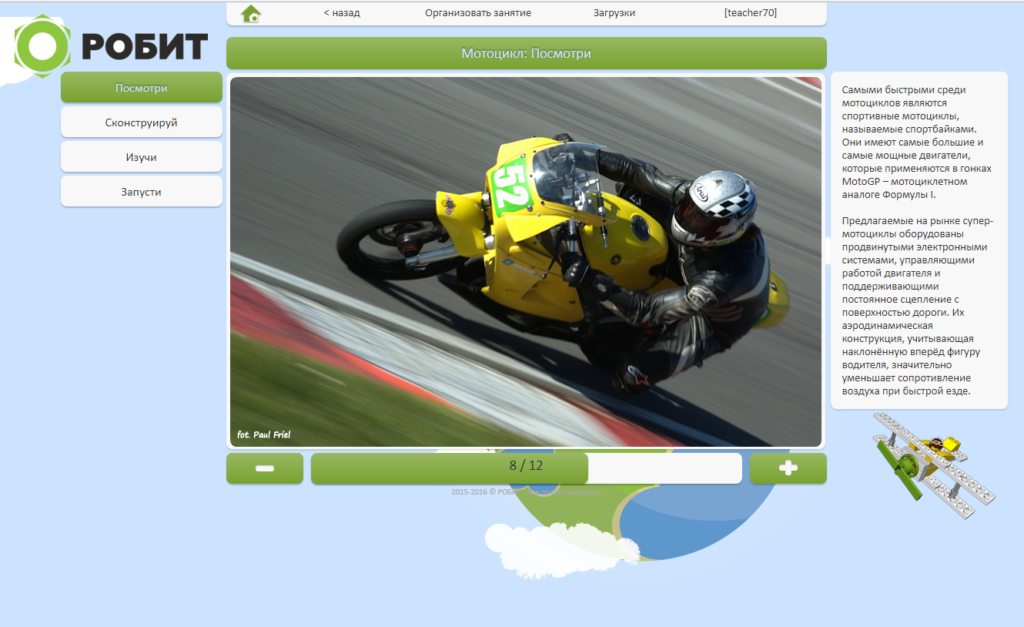The image size is (1024, 627).
Task: Select the 'Запусти' sidebar button
Action: [x=141, y=191]
